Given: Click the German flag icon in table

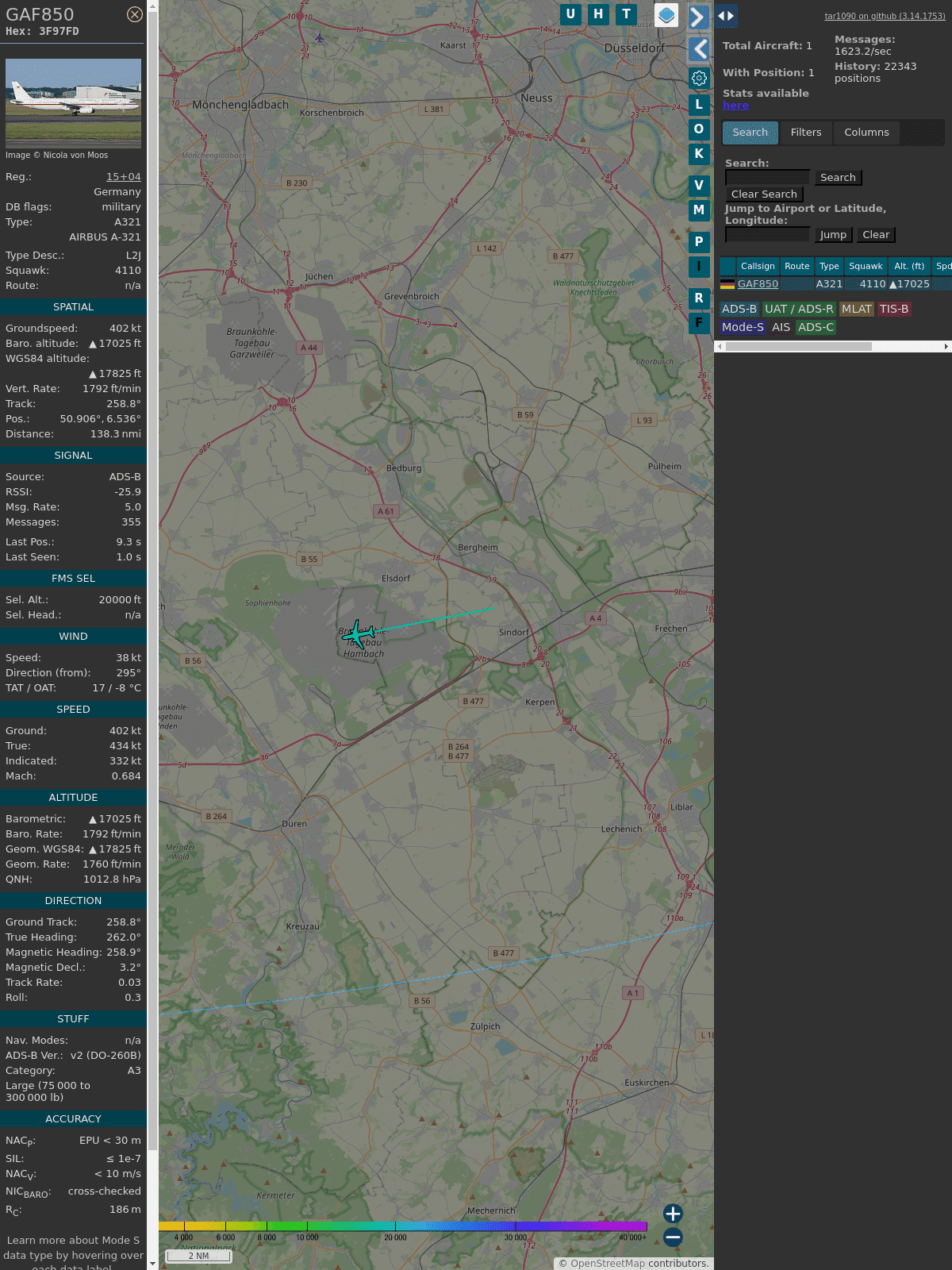Looking at the screenshot, I should (x=727, y=284).
